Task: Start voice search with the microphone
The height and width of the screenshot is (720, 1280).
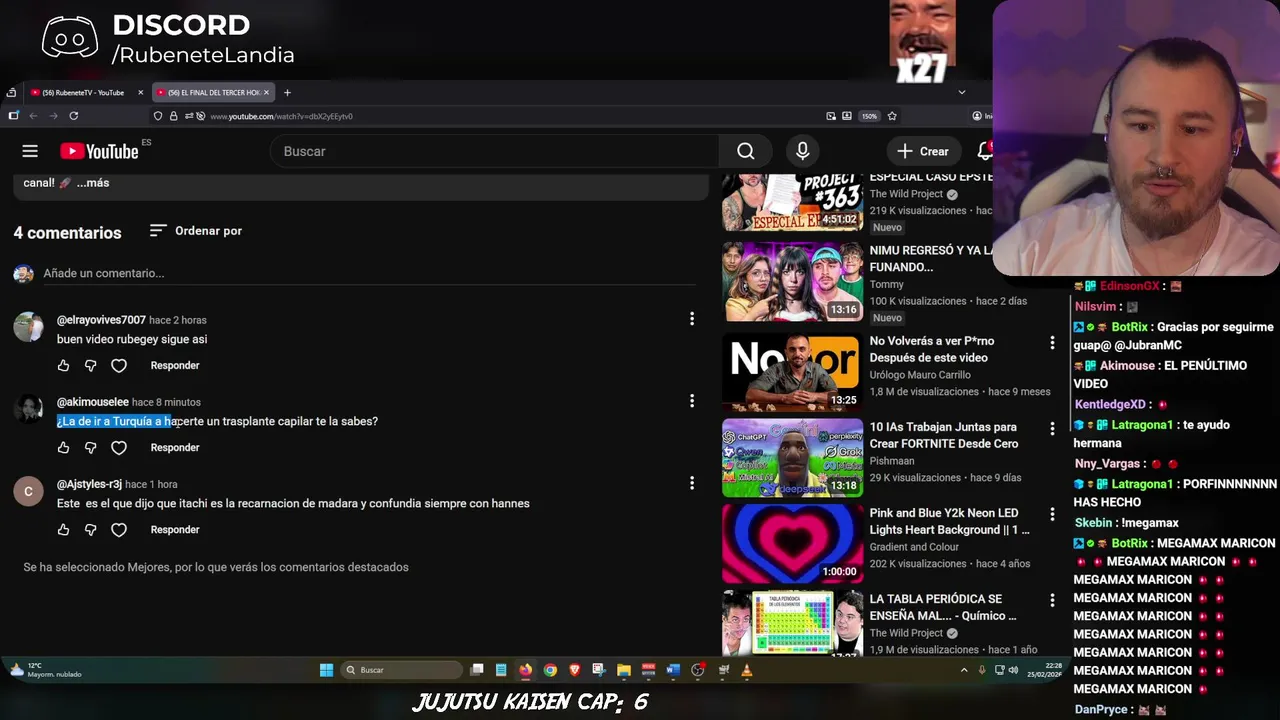Action: (x=802, y=151)
